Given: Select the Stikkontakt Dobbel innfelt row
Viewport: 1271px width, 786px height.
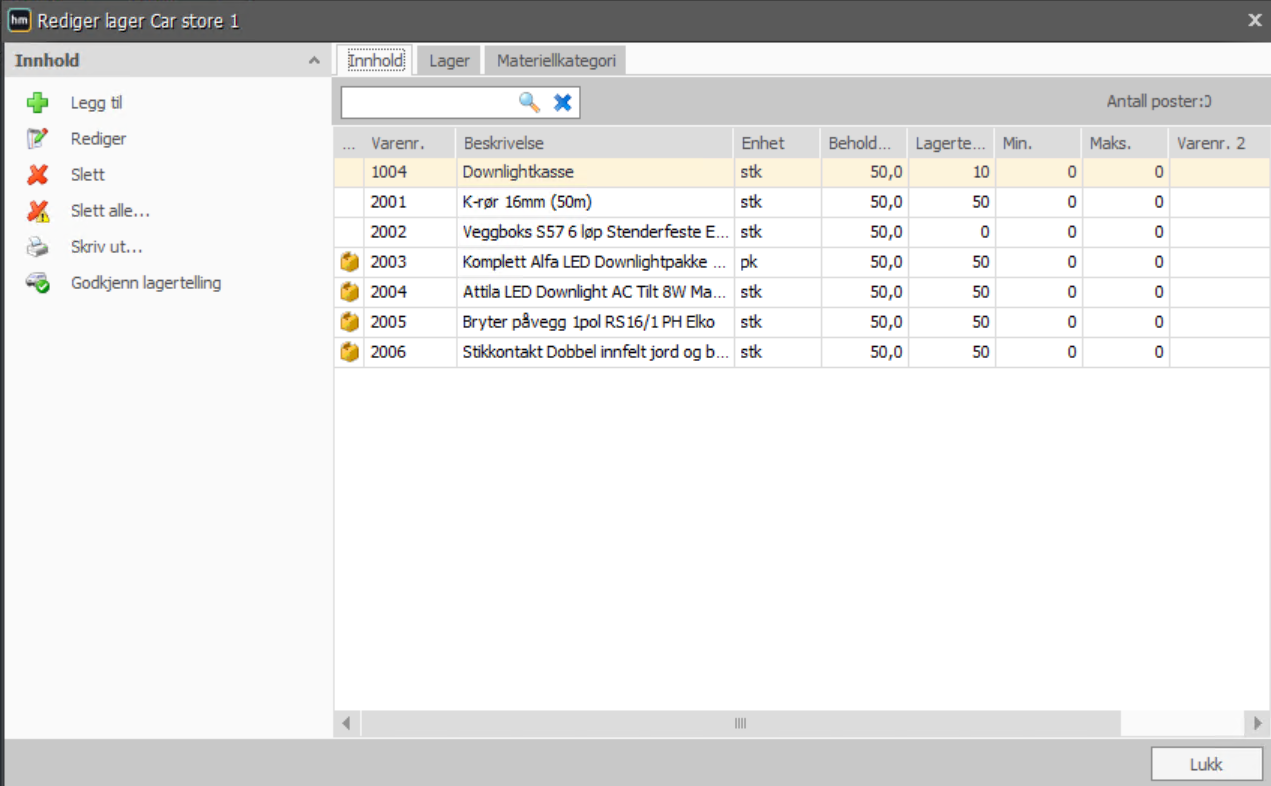Looking at the screenshot, I should click(x=802, y=352).
